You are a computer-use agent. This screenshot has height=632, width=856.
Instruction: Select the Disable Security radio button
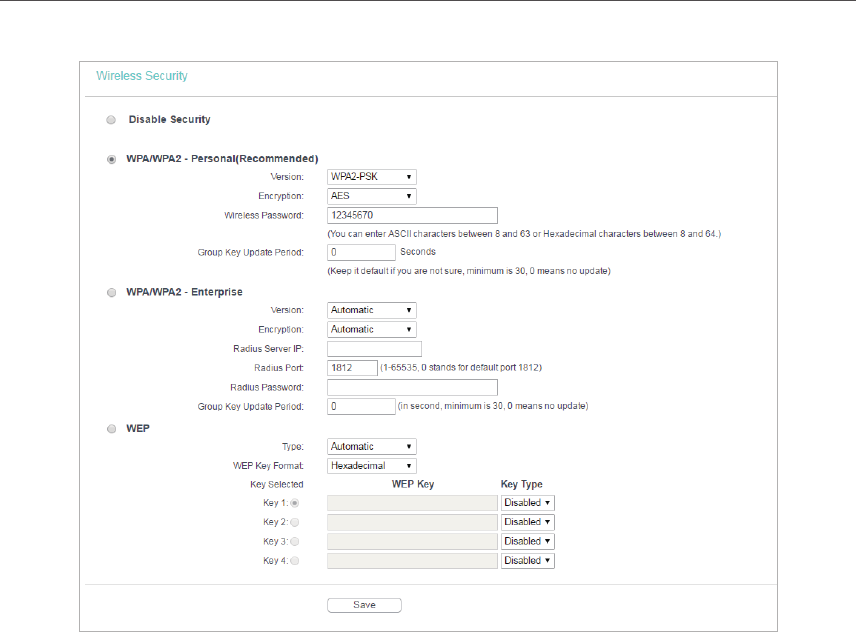(x=111, y=120)
